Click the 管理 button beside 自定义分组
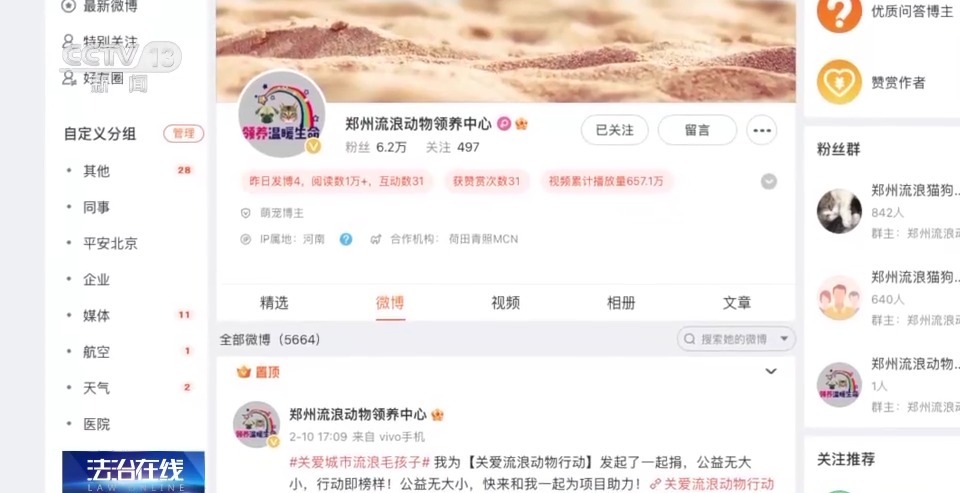Viewport: 960px width, 493px height. [x=183, y=134]
